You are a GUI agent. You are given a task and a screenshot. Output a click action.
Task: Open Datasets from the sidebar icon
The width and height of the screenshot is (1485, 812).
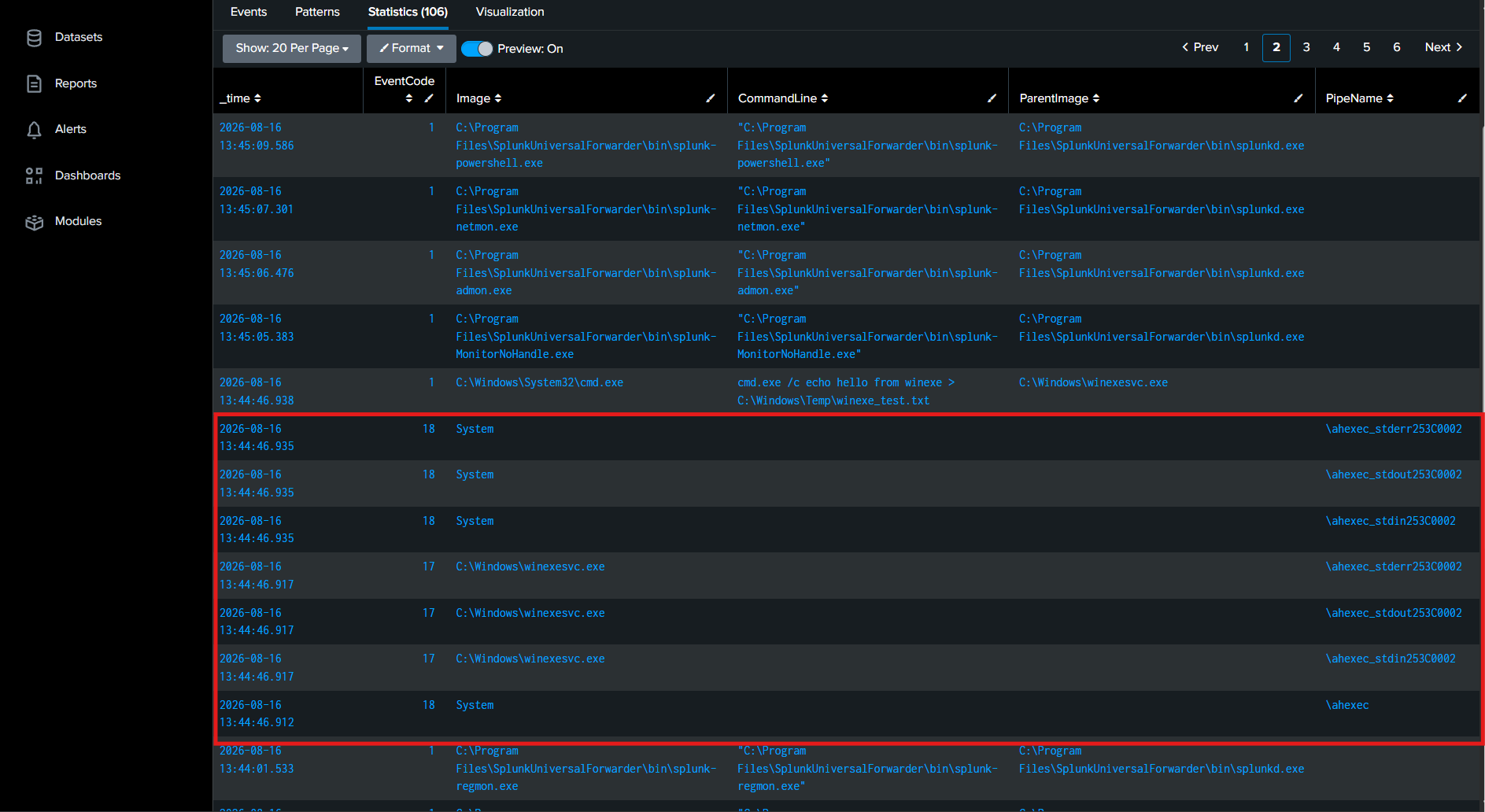[34, 38]
